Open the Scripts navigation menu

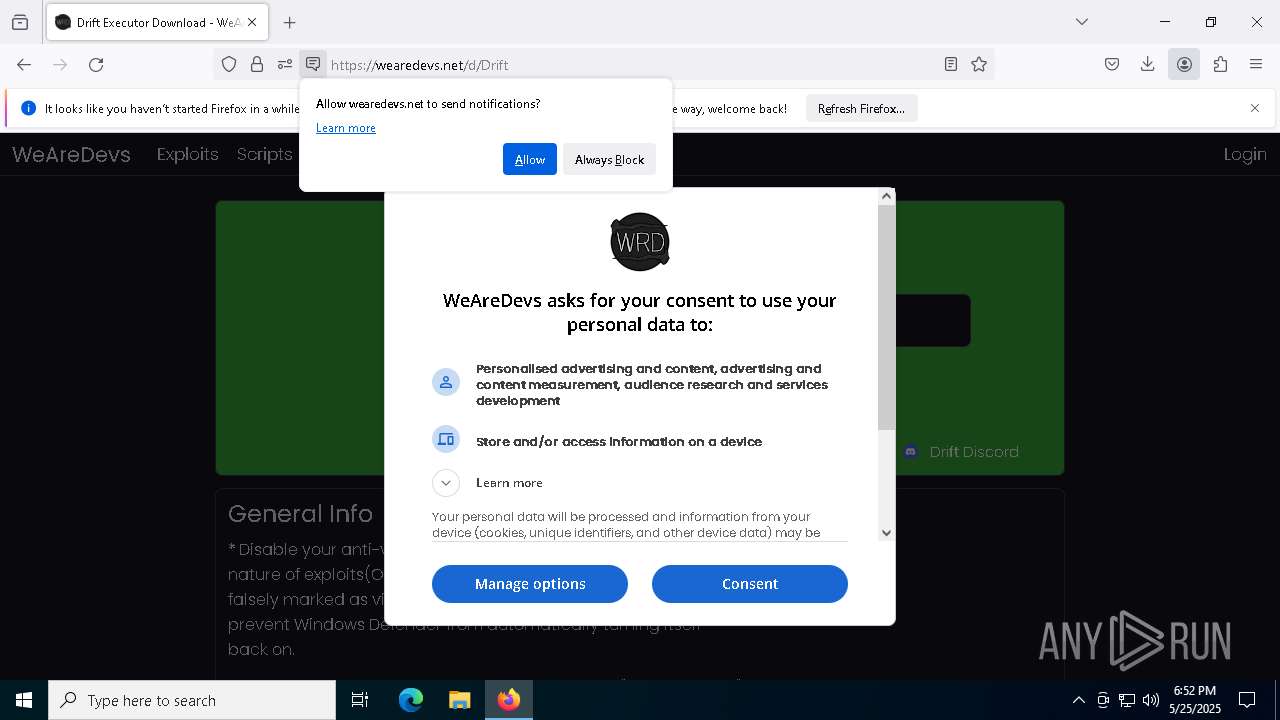(264, 154)
